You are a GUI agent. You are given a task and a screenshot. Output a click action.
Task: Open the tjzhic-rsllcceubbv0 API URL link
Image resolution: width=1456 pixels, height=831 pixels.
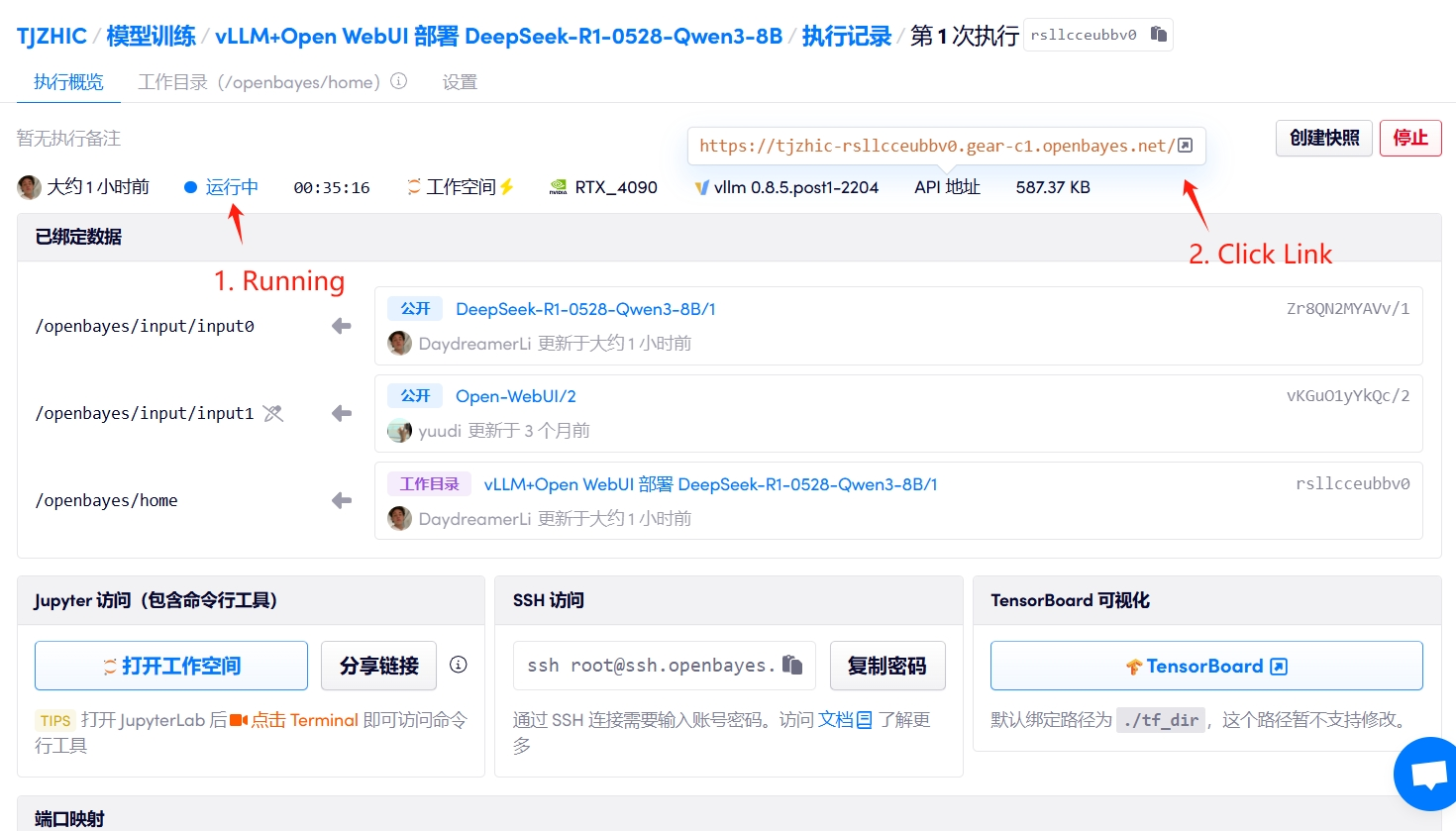pyautogui.click(x=936, y=146)
